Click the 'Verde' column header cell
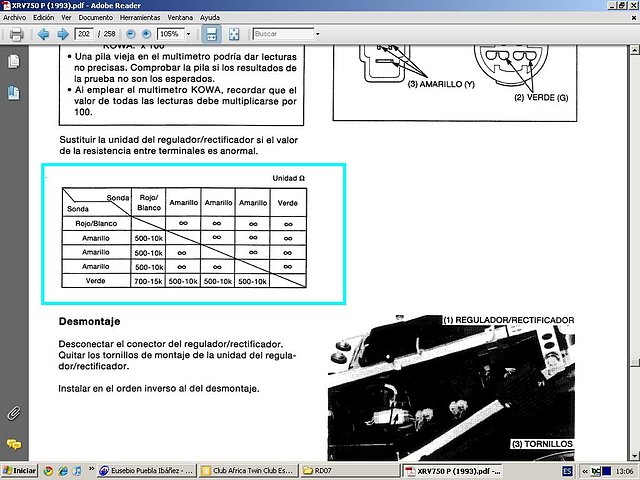The height and width of the screenshot is (480, 640). tap(287, 203)
